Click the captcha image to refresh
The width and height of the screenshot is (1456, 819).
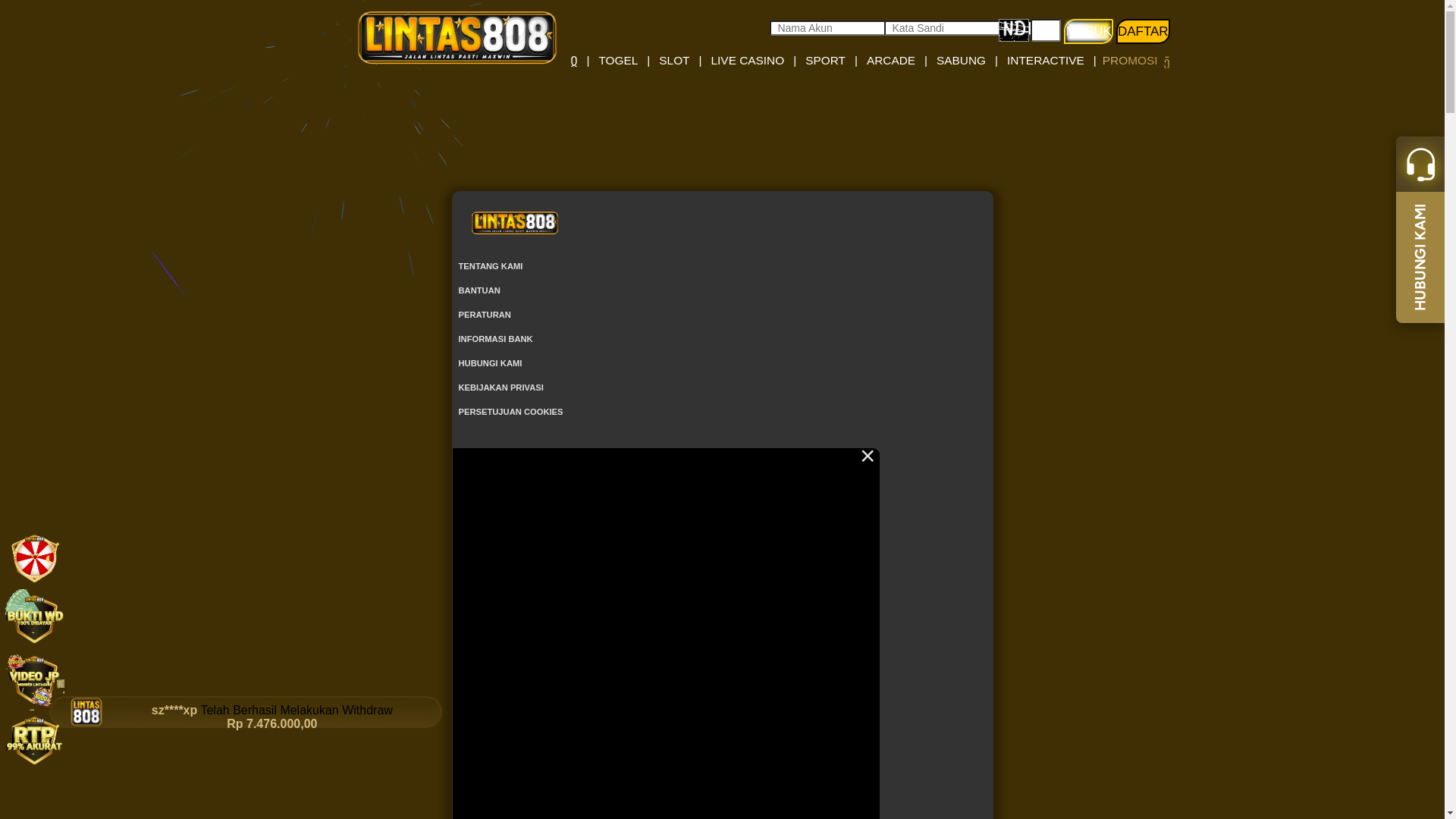coord(1014,30)
